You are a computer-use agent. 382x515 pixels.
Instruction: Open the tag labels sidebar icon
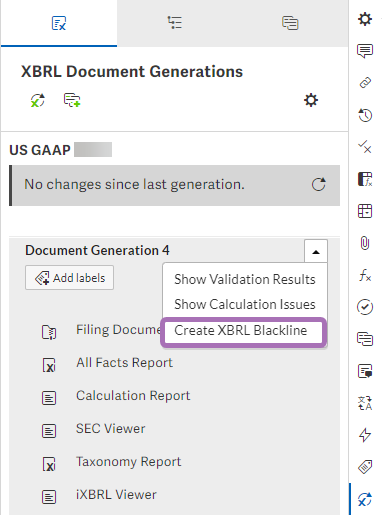click(365, 467)
